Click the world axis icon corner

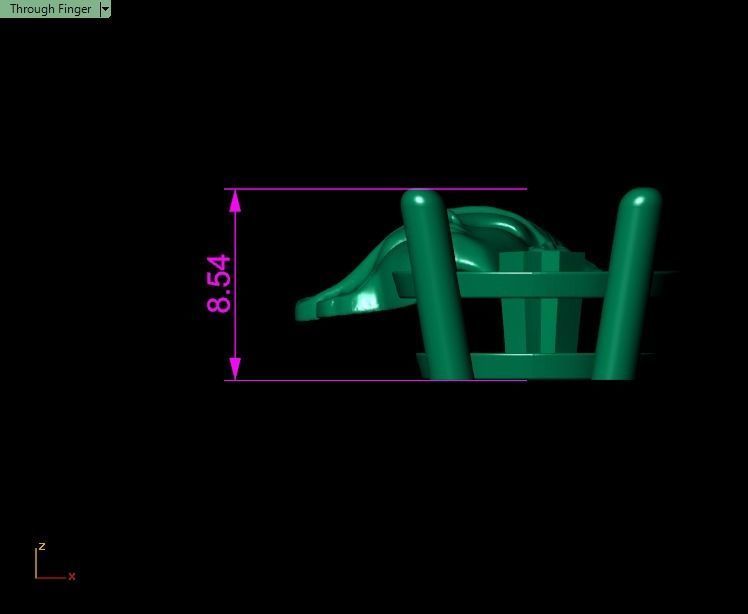pyautogui.click(x=36, y=578)
